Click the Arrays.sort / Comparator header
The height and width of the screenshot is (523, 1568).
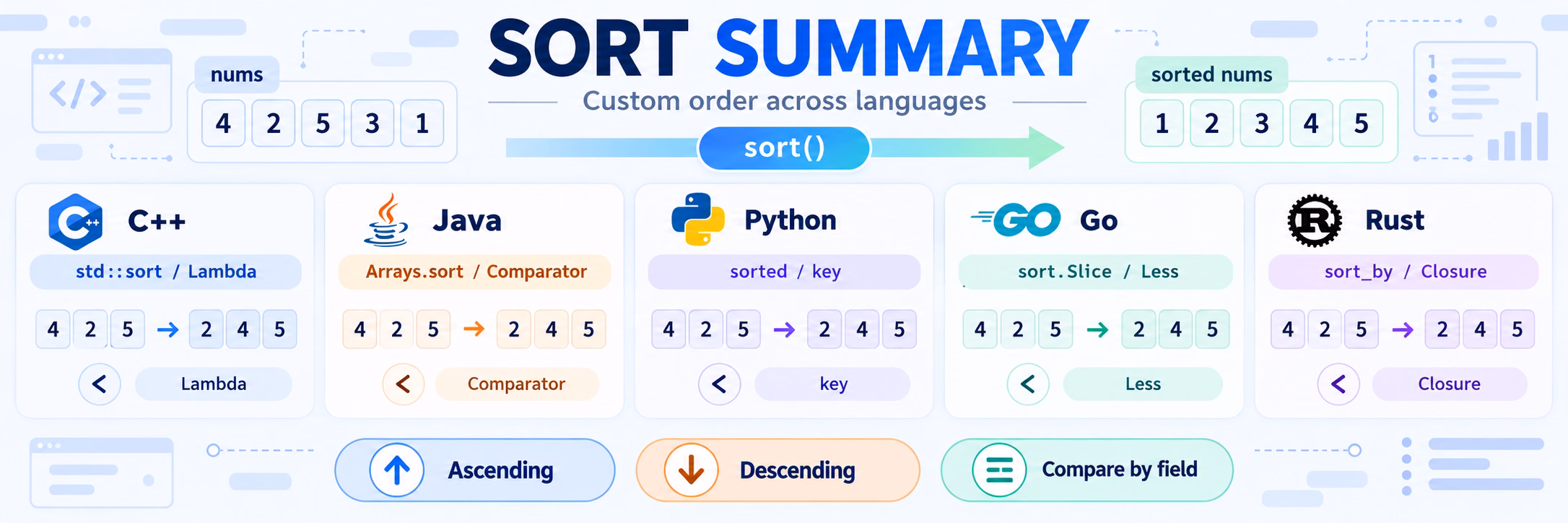[475, 272]
